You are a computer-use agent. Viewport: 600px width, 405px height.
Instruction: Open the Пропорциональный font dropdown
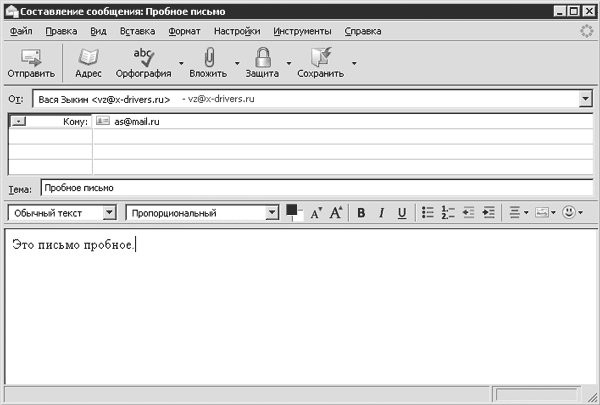coord(272,212)
